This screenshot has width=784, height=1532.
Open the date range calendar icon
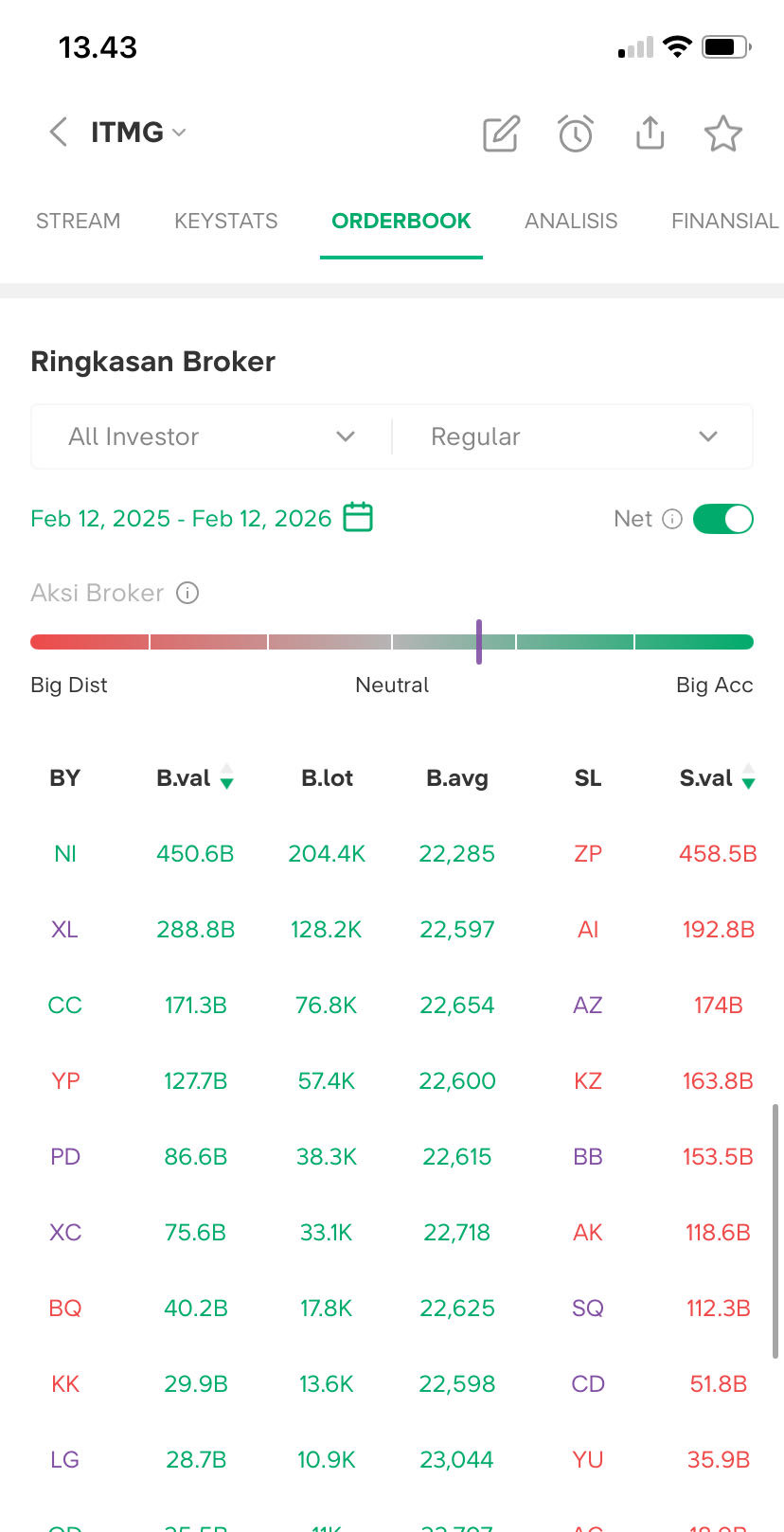point(358,517)
